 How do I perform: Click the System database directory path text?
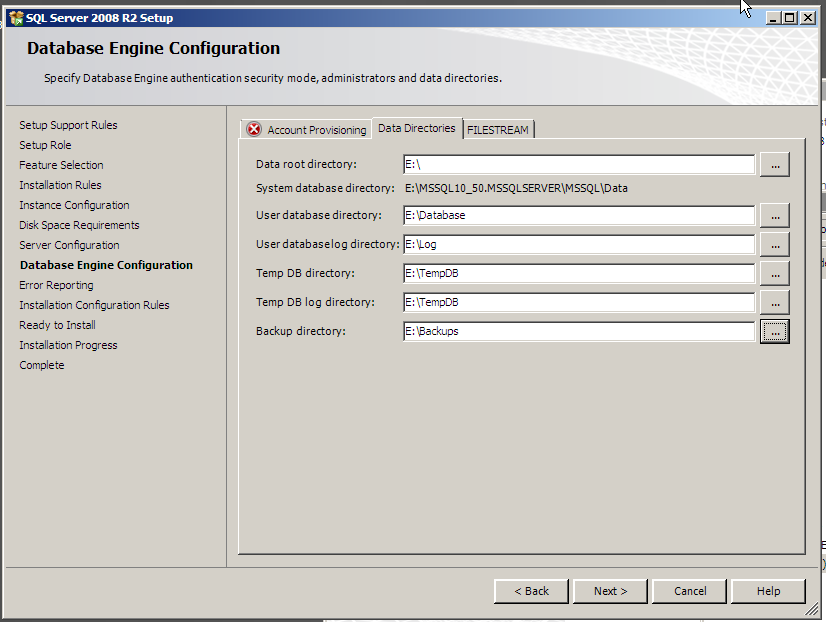[516, 188]
